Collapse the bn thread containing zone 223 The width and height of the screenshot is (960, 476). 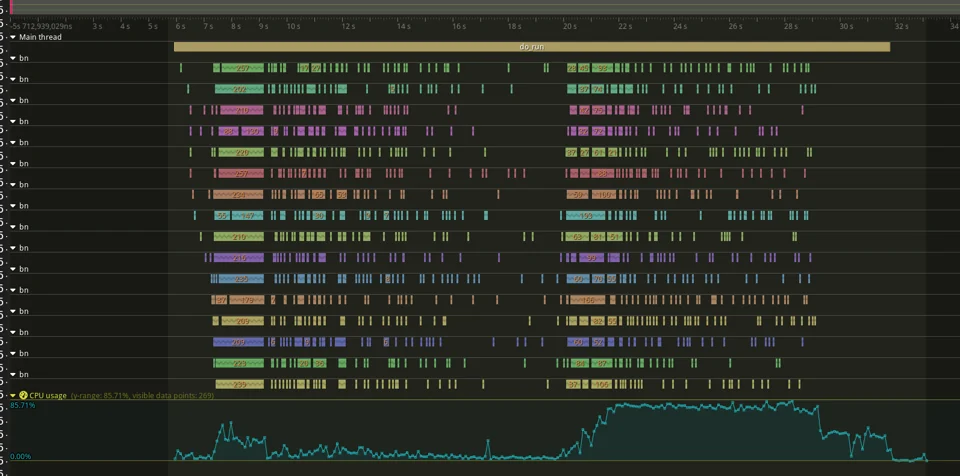point(13,353)
